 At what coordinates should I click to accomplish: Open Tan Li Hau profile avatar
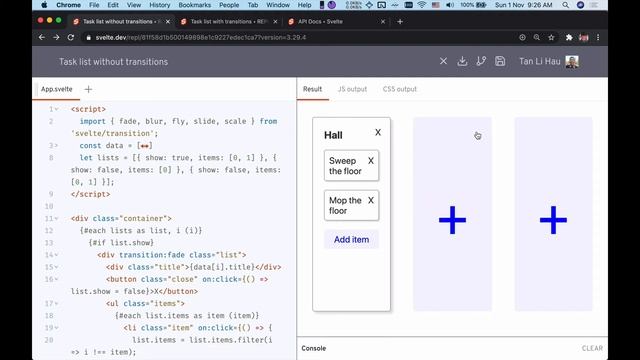coord(572,62)
